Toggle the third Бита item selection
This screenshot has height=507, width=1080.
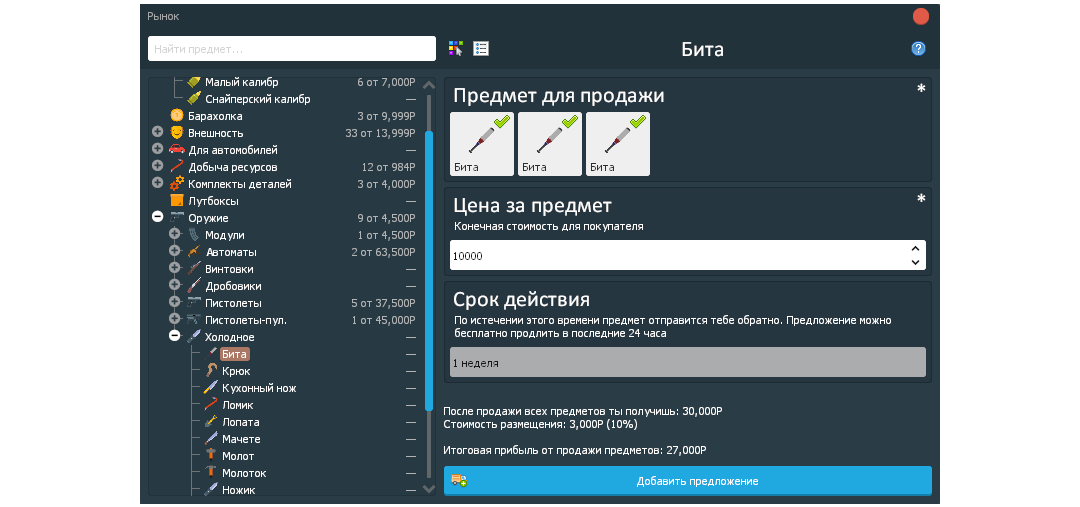click(x=617, y=144)
